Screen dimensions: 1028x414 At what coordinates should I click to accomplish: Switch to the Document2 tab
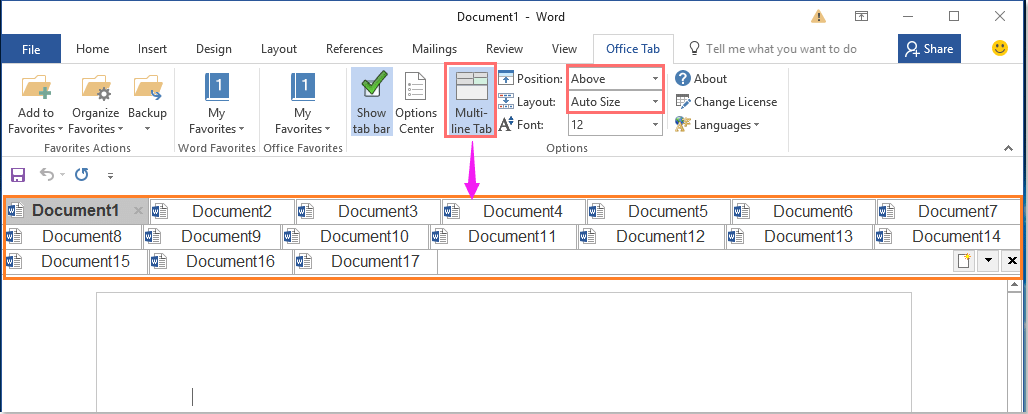click(222, 211)
